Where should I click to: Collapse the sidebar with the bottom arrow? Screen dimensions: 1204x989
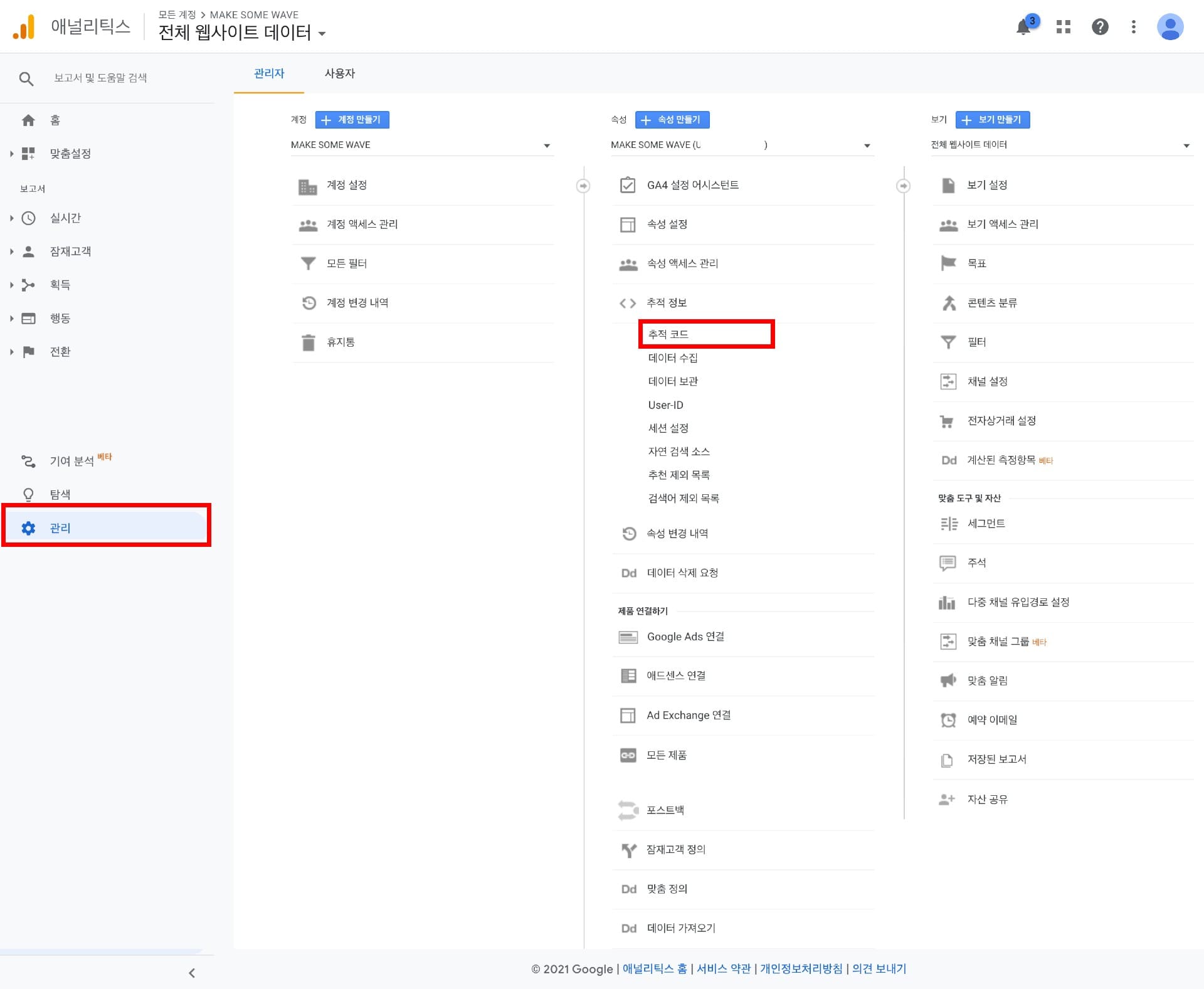[192, 973]
